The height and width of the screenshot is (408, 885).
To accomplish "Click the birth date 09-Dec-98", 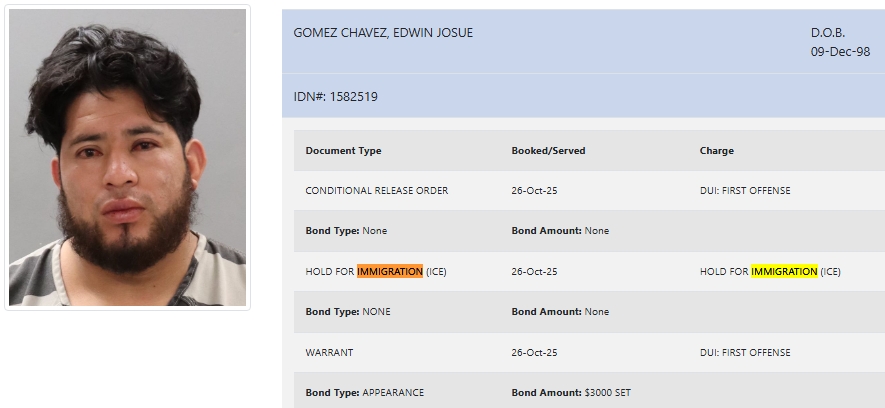I will (840, 51).
